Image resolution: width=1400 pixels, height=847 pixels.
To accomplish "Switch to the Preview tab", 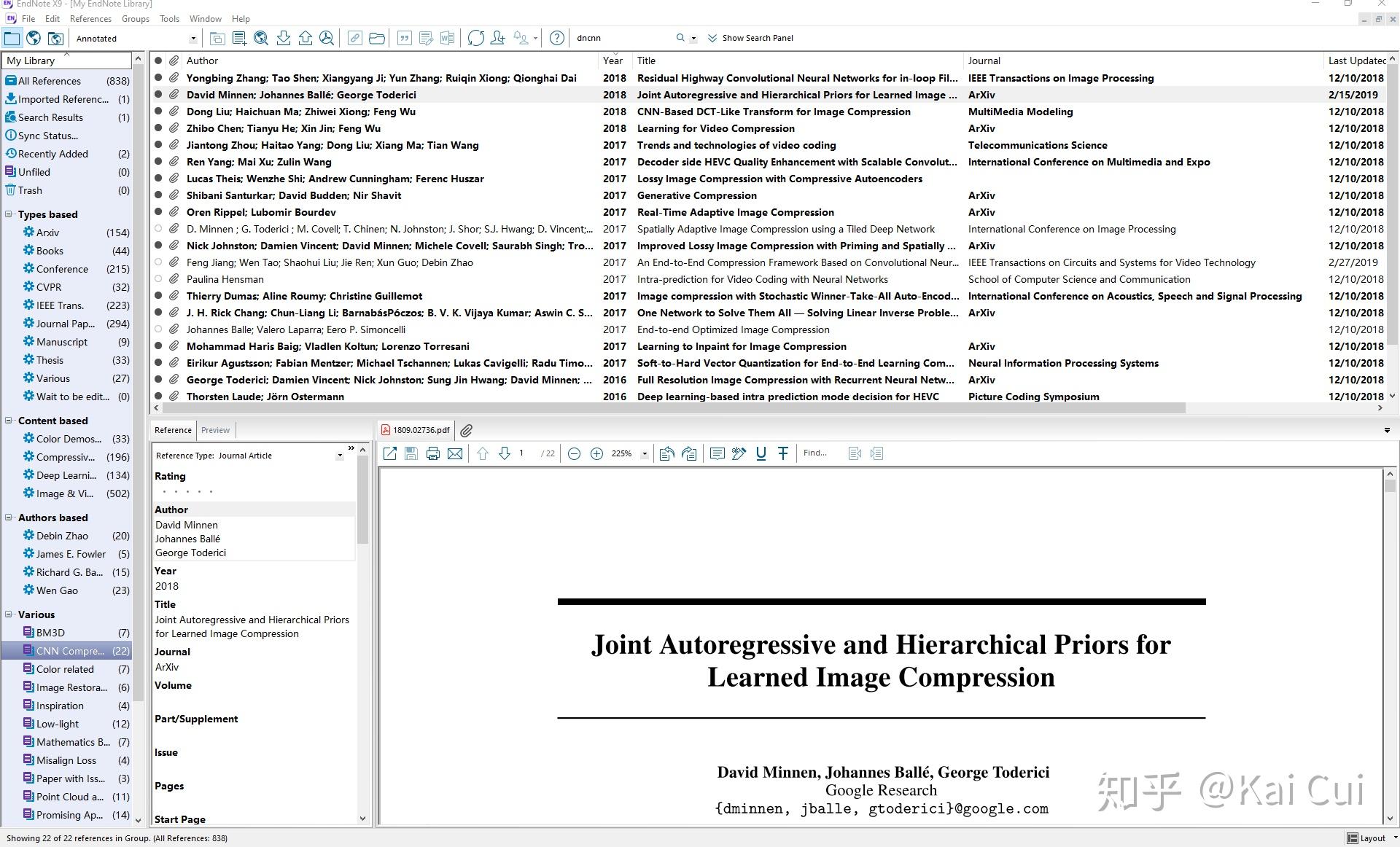I will click(x=215, y=430).
